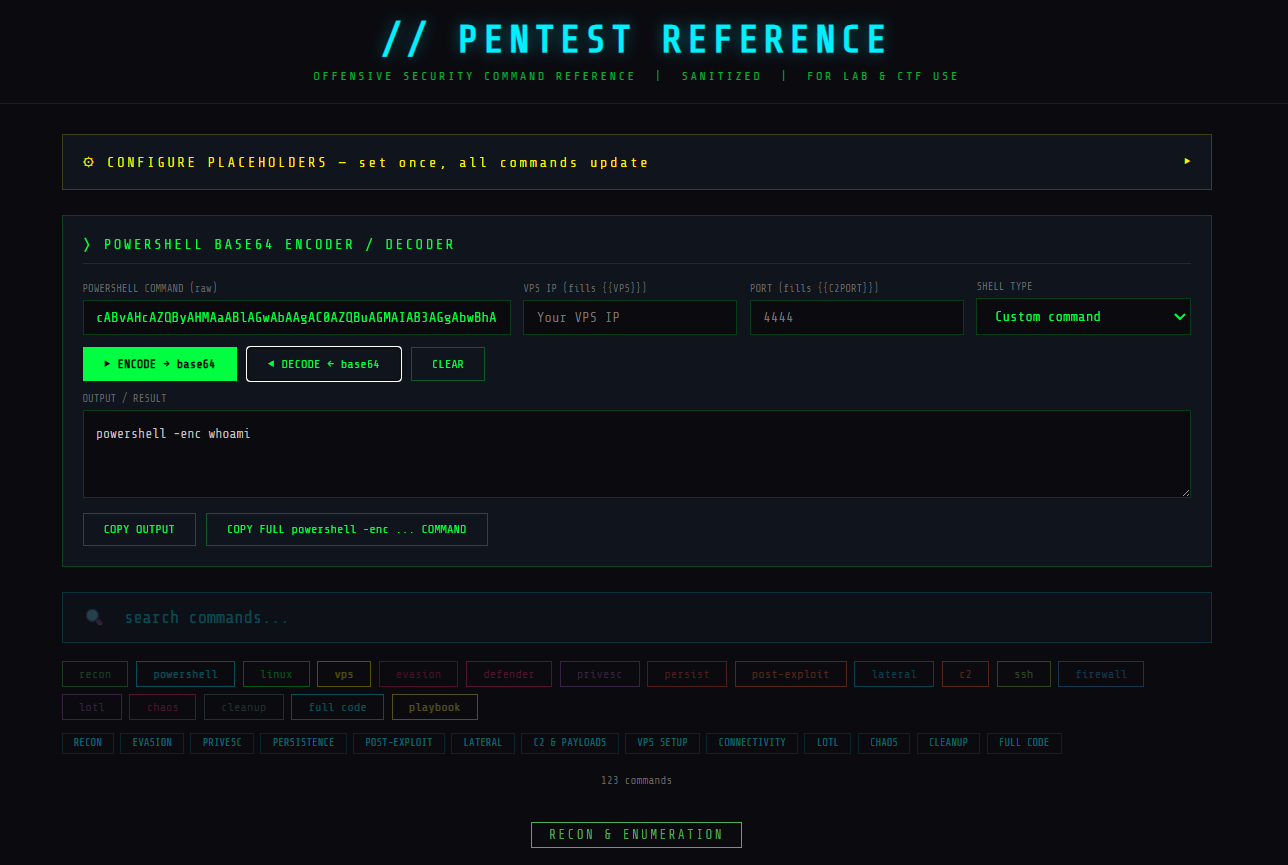The width and height of the screenshot is (1288, 865).
Task: Focus the search commands box
Action: 637,617
